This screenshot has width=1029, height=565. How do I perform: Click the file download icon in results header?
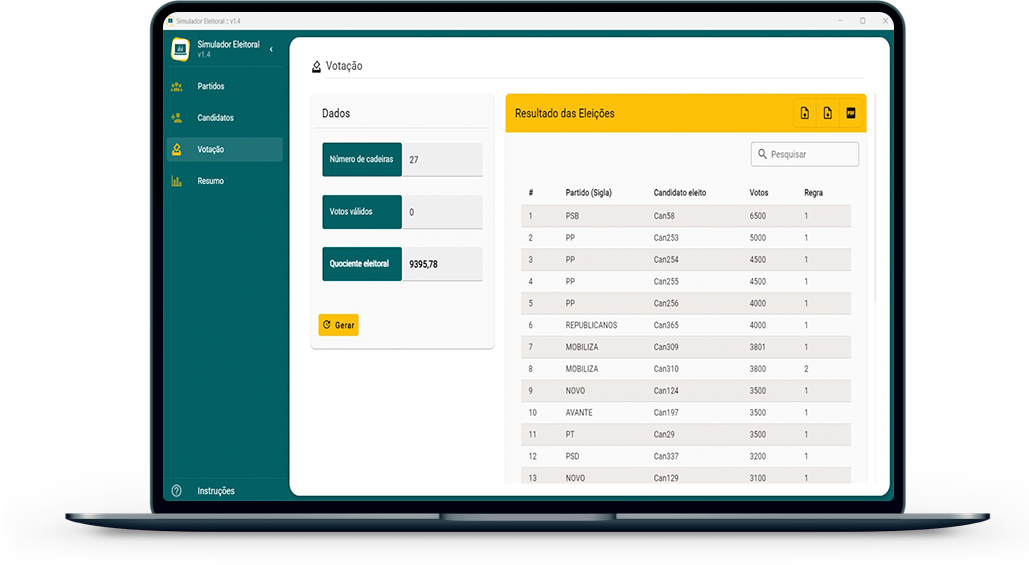pos(828,113)
